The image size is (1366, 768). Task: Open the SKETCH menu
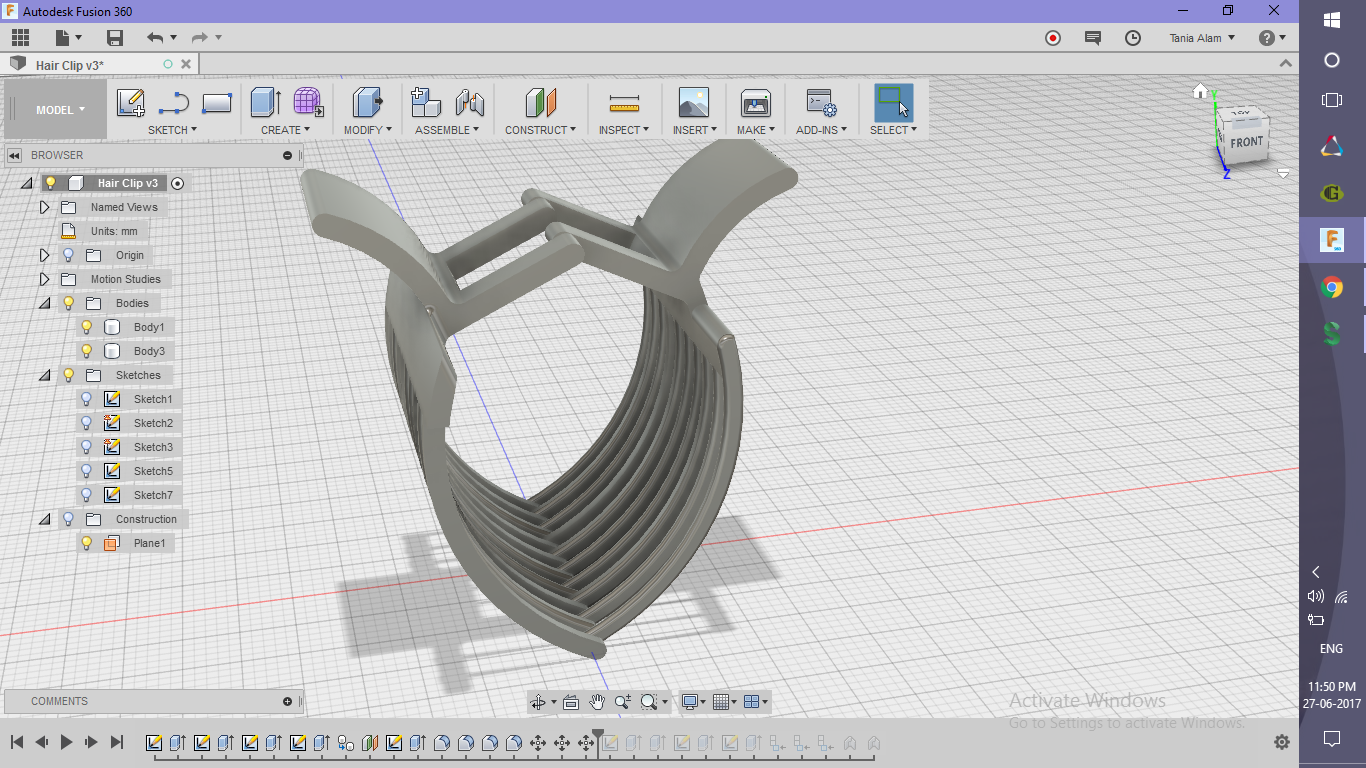(x=172, y=130)
